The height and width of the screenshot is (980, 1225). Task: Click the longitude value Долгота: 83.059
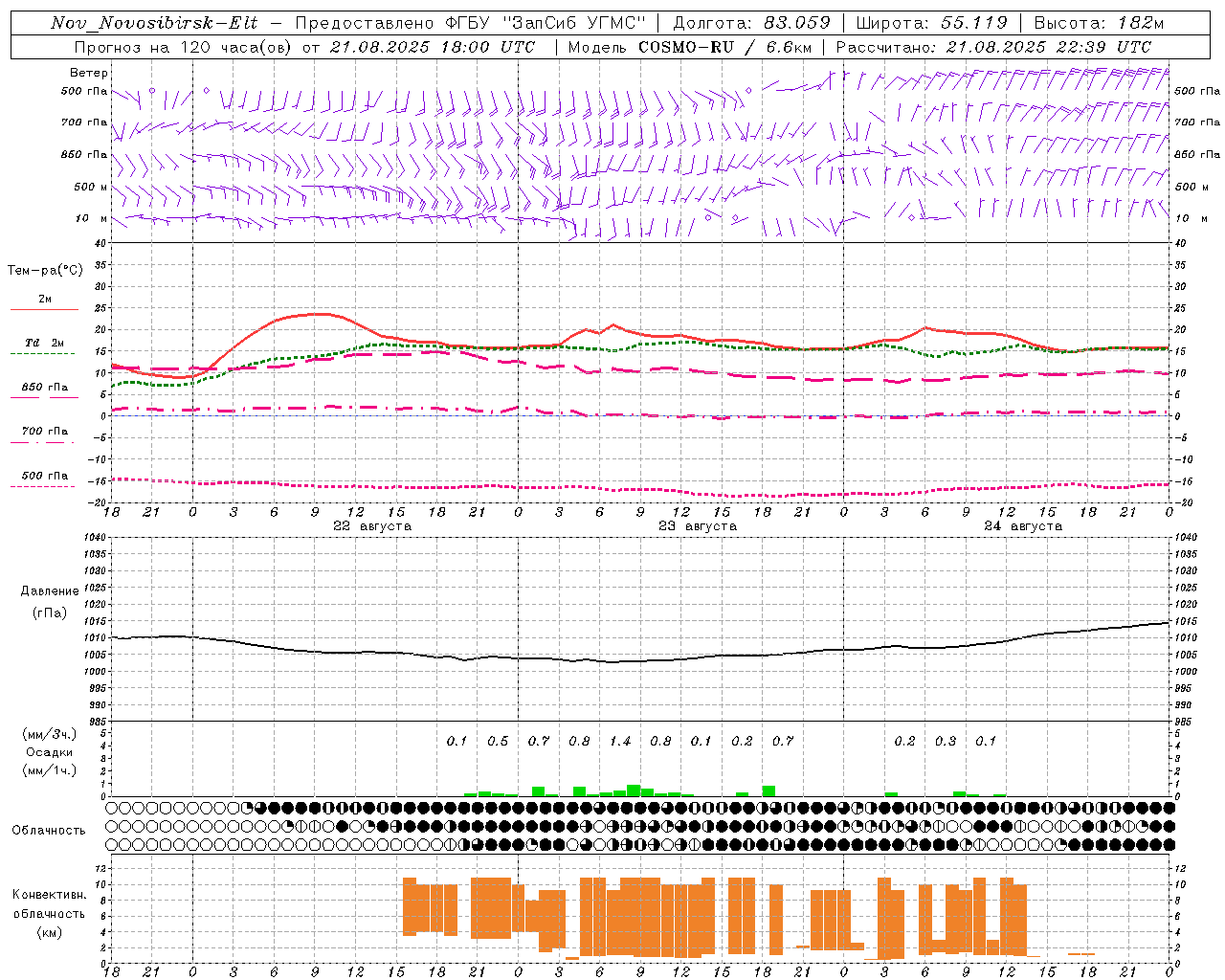751,23
